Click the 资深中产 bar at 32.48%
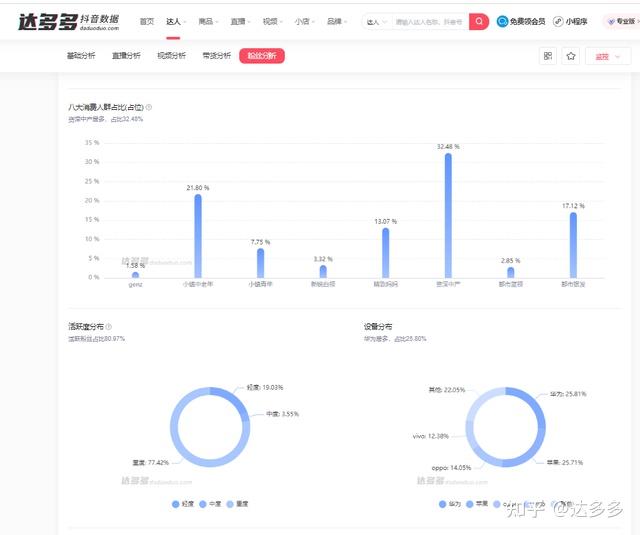The height and width of the screenshot is (535, 640). point(448,216)
